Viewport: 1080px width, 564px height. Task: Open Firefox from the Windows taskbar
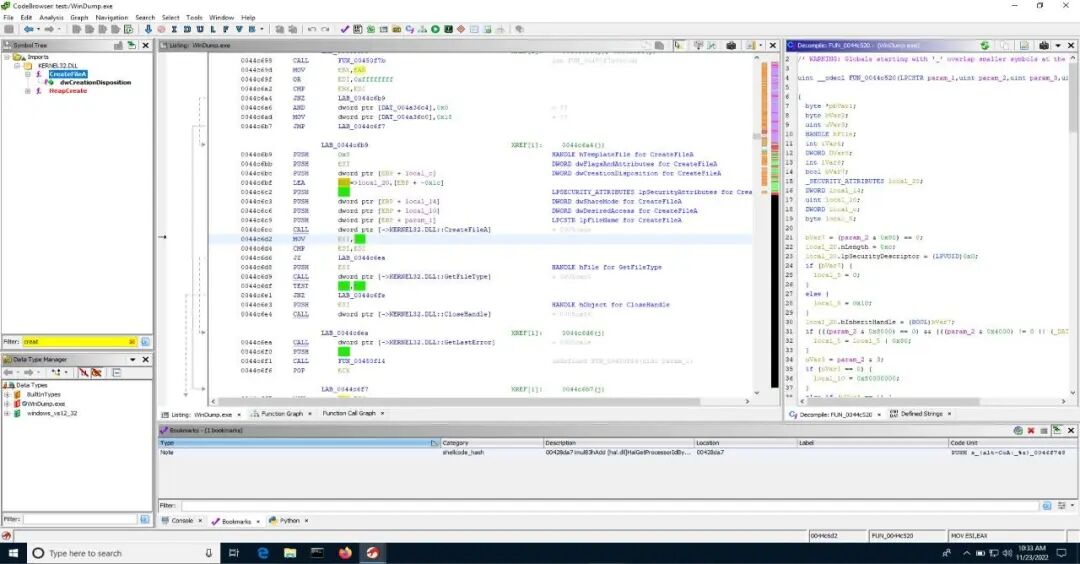(346, 552)
